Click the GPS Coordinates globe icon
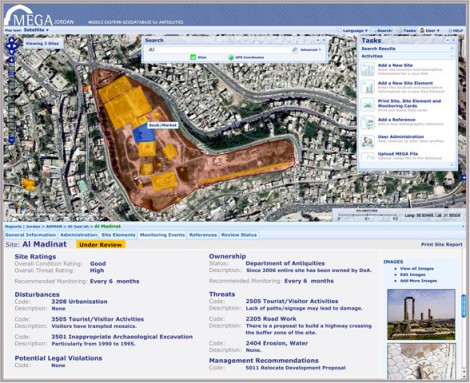 (x=231, y=57)
